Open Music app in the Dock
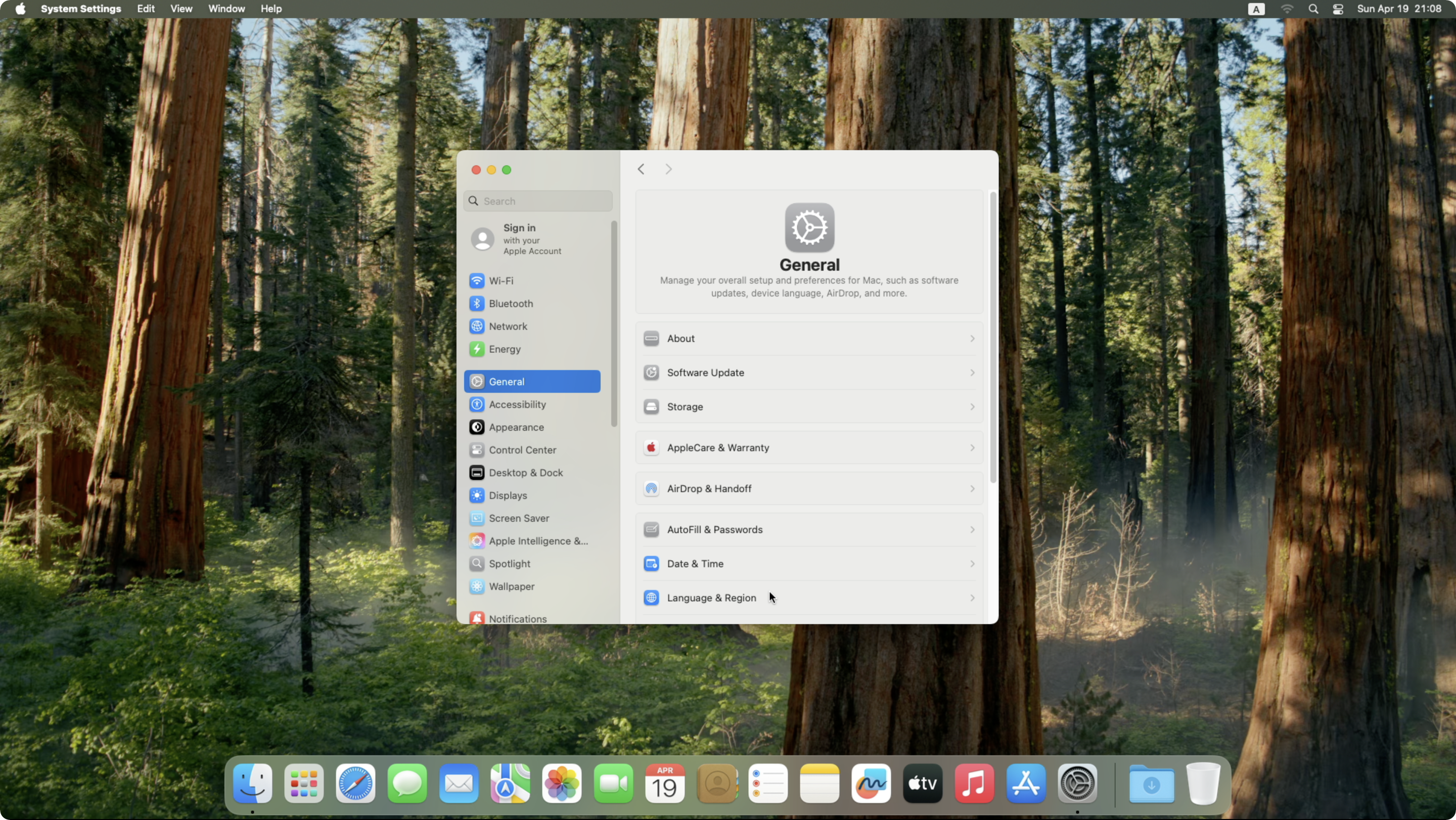 (974, 783)
